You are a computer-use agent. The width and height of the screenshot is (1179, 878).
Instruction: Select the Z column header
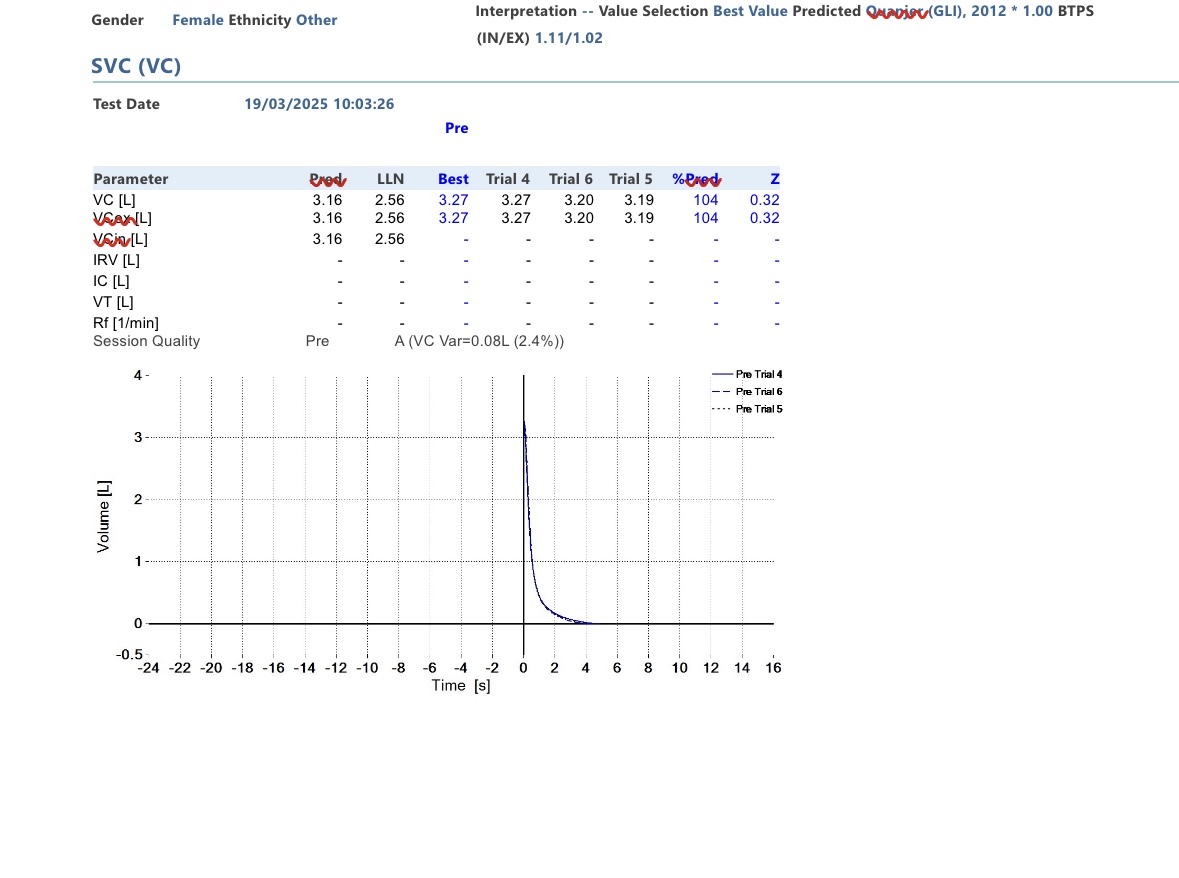(x=774, y=179)
